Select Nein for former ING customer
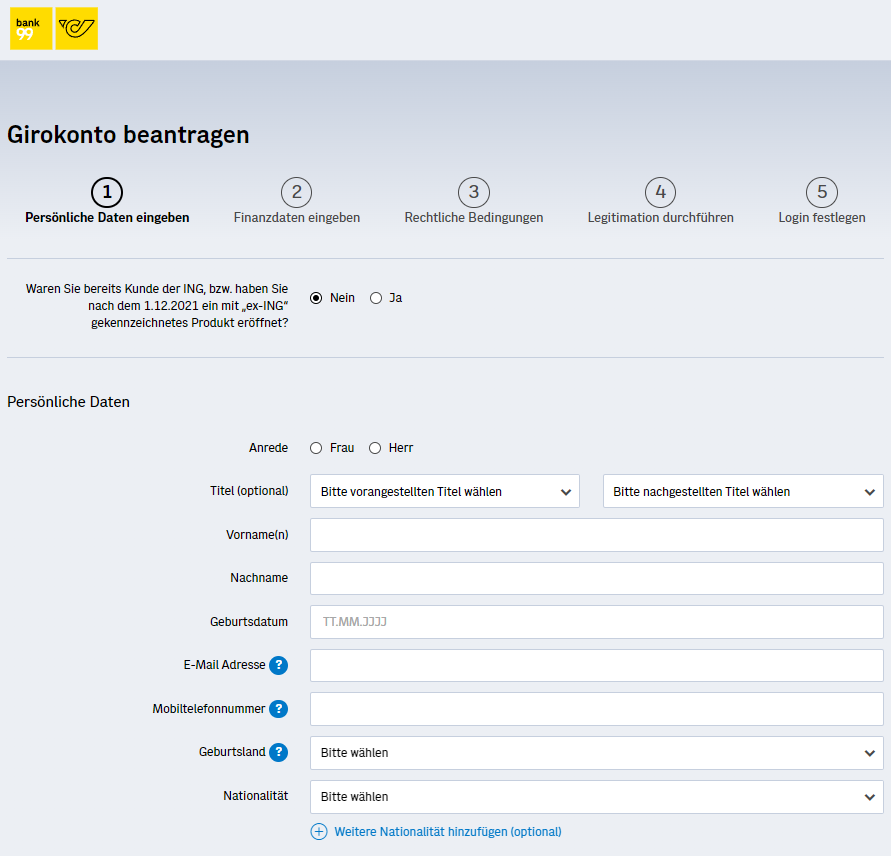Image resolution: width=891 pixels, height=856 pixels. [316, 298]
